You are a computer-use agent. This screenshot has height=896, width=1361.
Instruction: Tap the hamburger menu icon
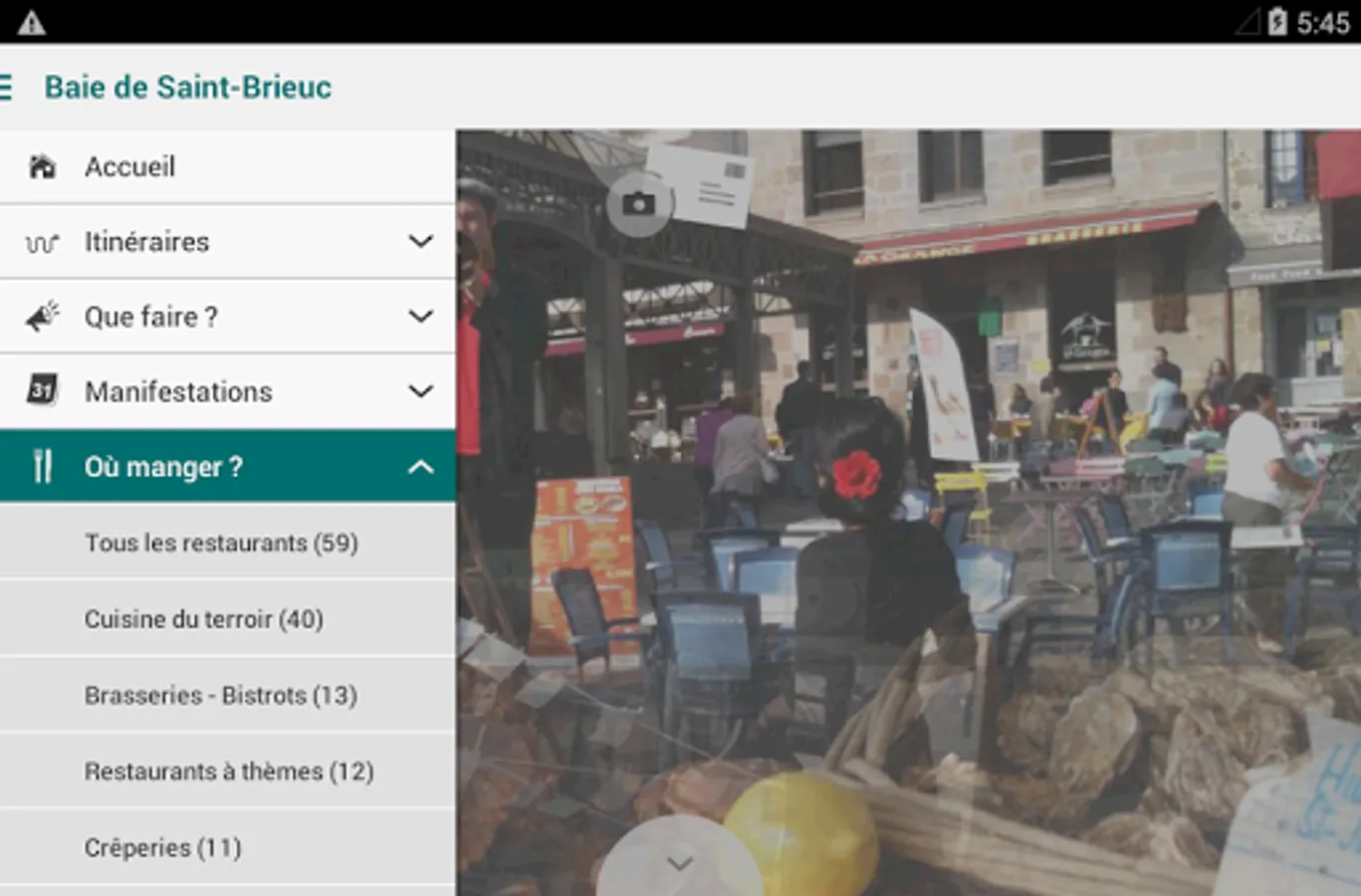click(5, 87)
